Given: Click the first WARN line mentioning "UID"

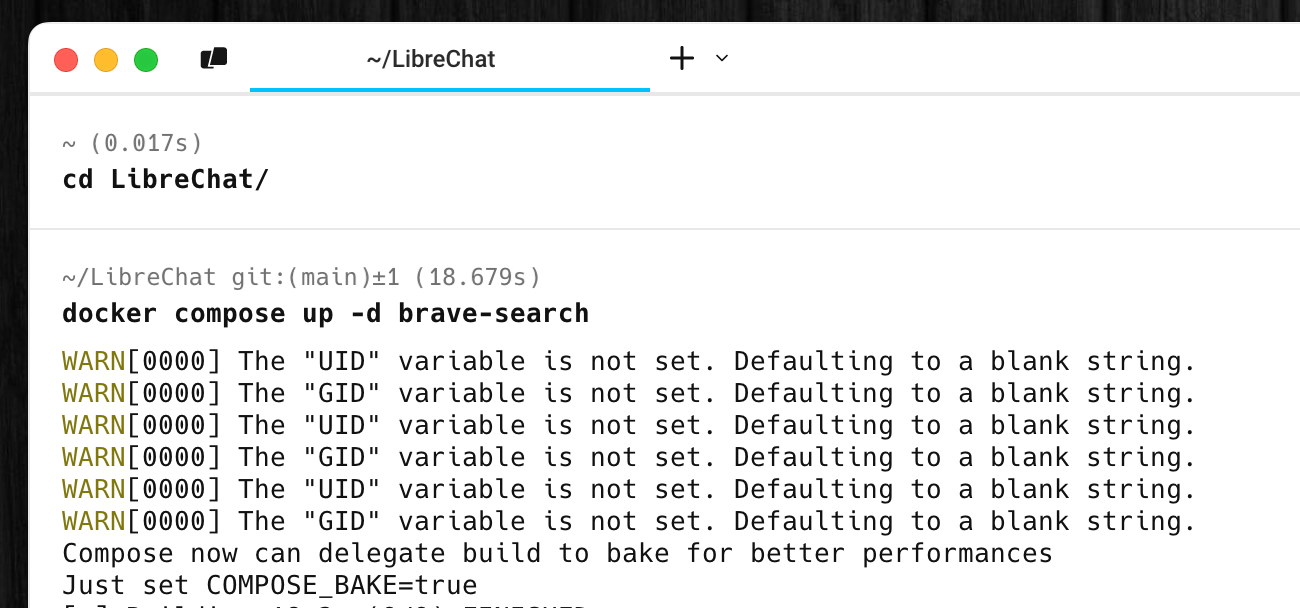Looking at the screenshot, I should click(628, 361).
